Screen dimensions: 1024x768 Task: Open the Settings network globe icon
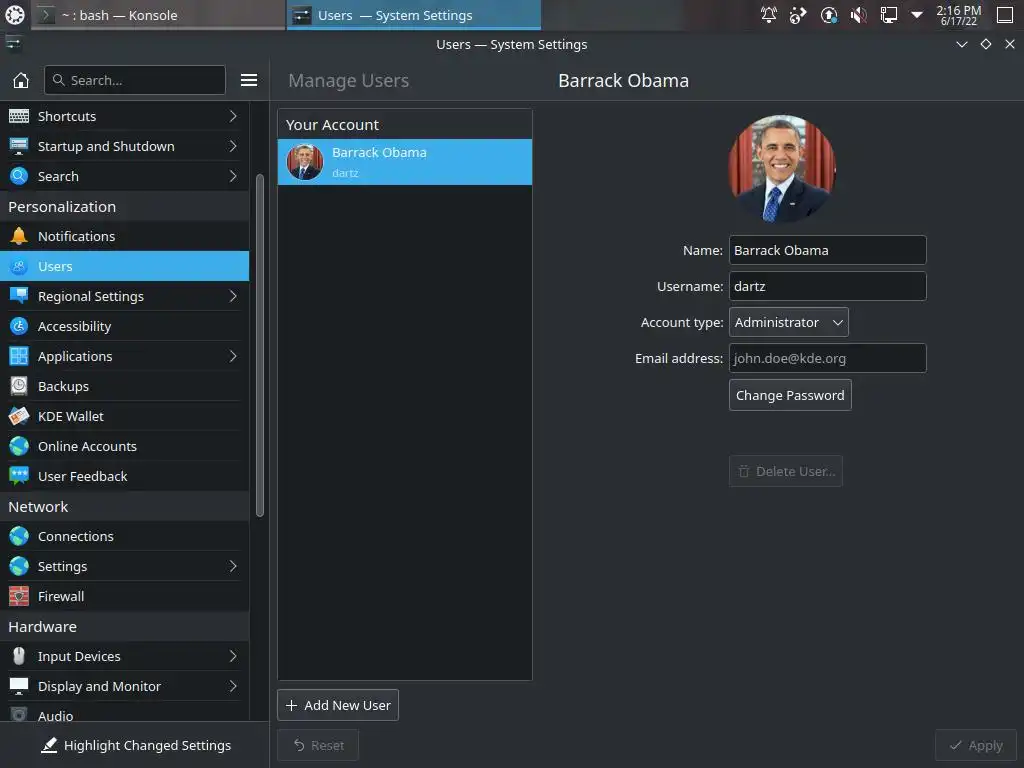coord(19,566)
